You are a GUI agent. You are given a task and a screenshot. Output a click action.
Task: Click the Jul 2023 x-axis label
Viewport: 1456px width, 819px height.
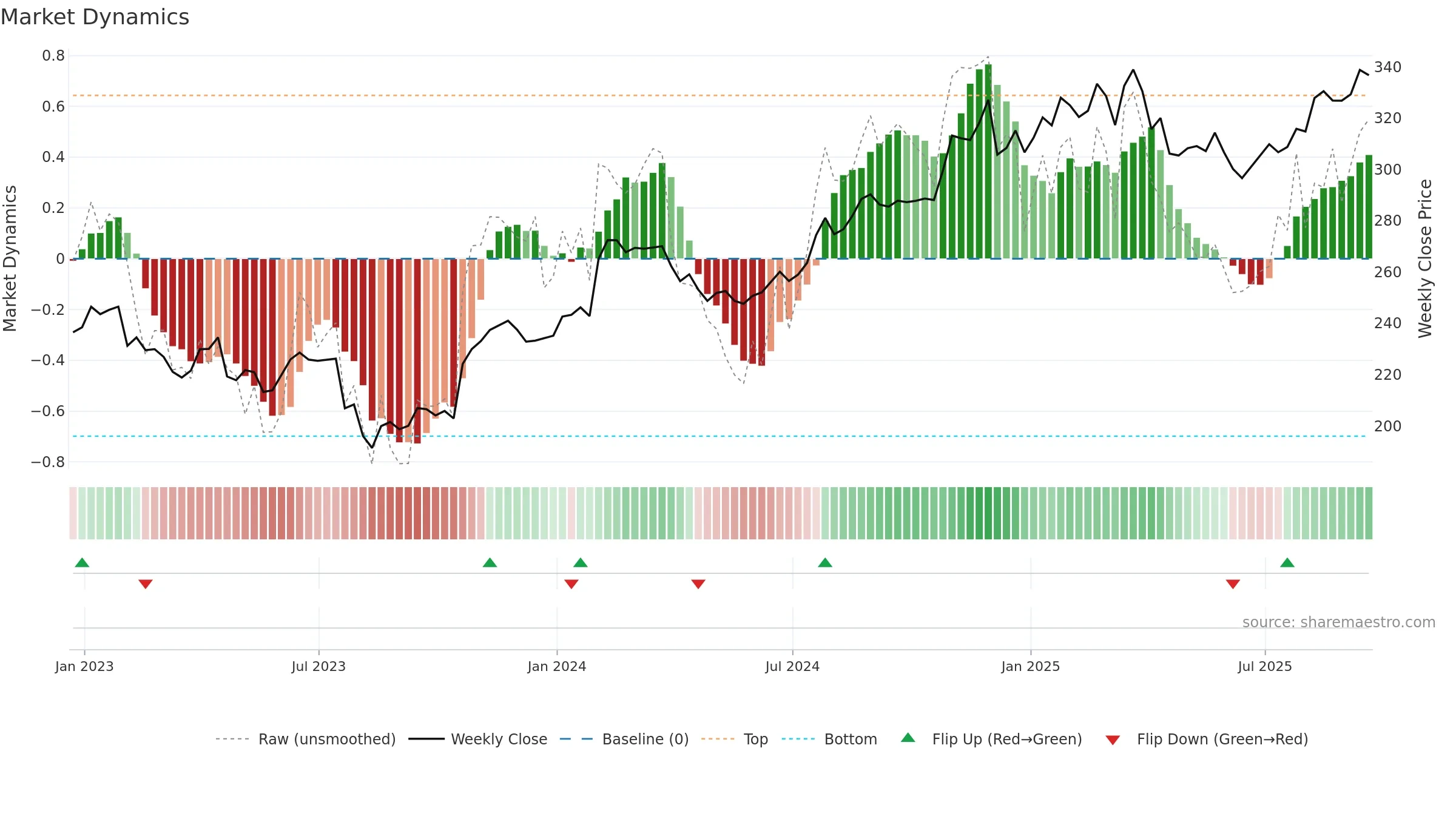pos(318,666)
